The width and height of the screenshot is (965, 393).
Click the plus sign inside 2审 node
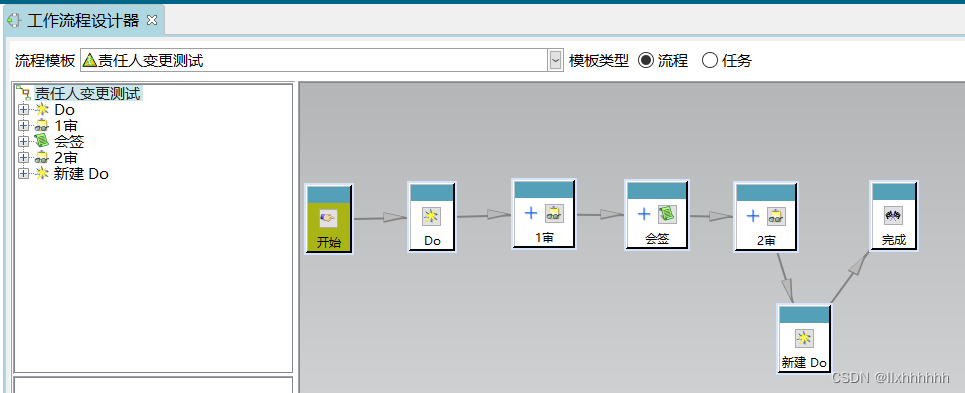tap(753, 216)
